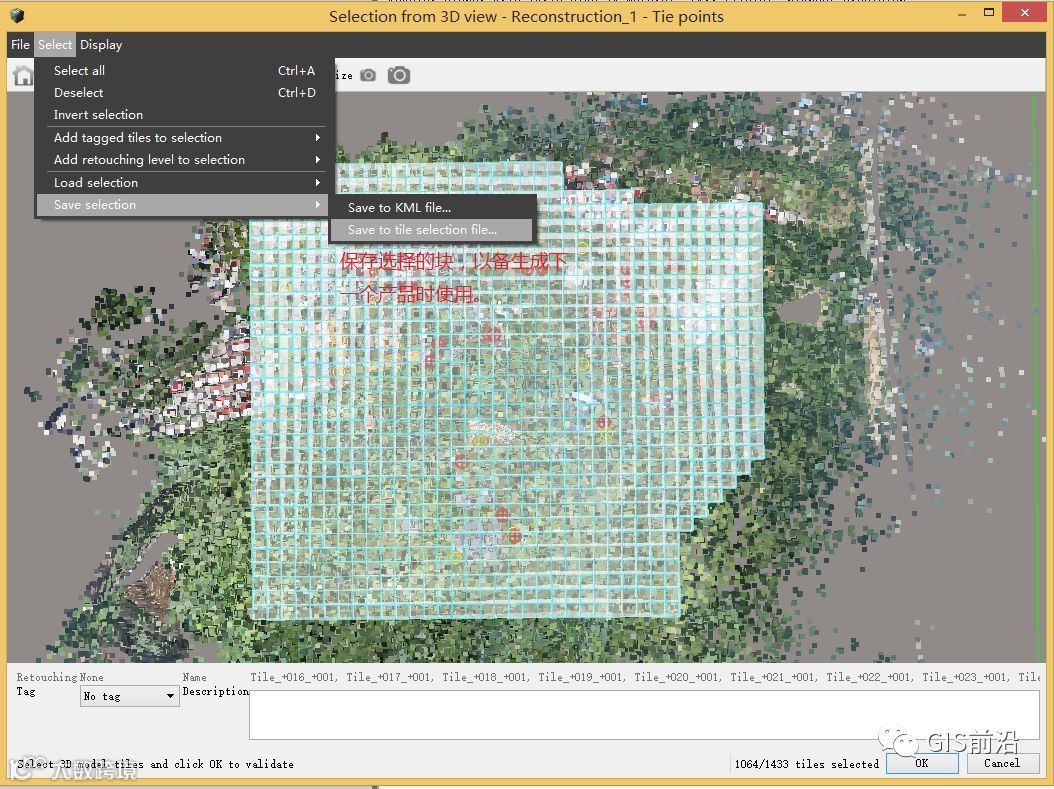Choose Deselect from the Select menu
Viewport: 1054px width, 789px height.
[79, 93]
